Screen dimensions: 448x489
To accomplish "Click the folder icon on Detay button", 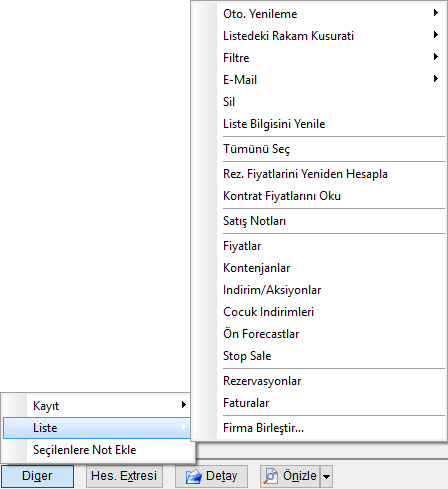I will pyautogui.click(x=193, y=476).
